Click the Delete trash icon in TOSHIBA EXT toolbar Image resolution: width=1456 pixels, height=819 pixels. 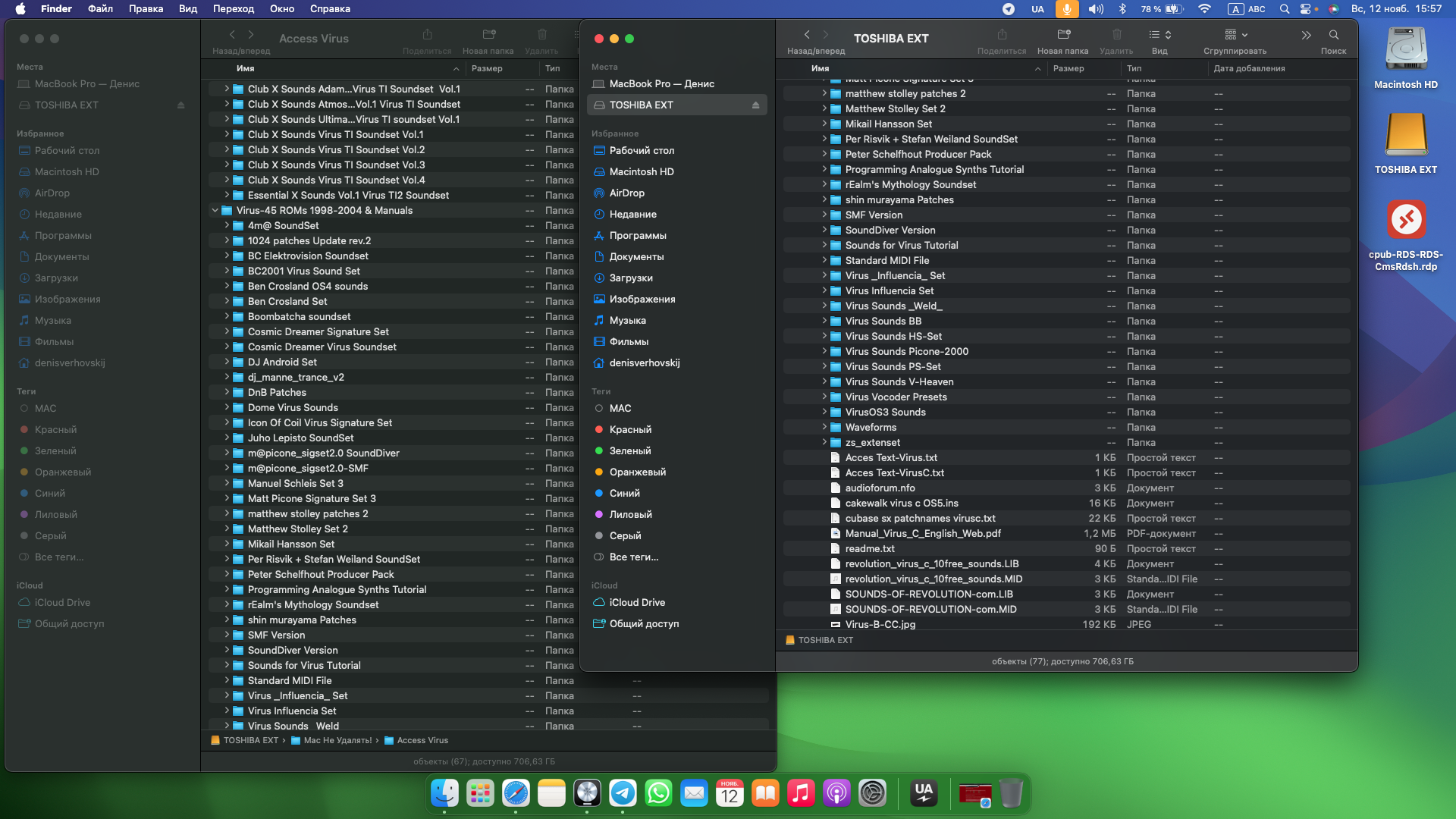point(1116,34)
